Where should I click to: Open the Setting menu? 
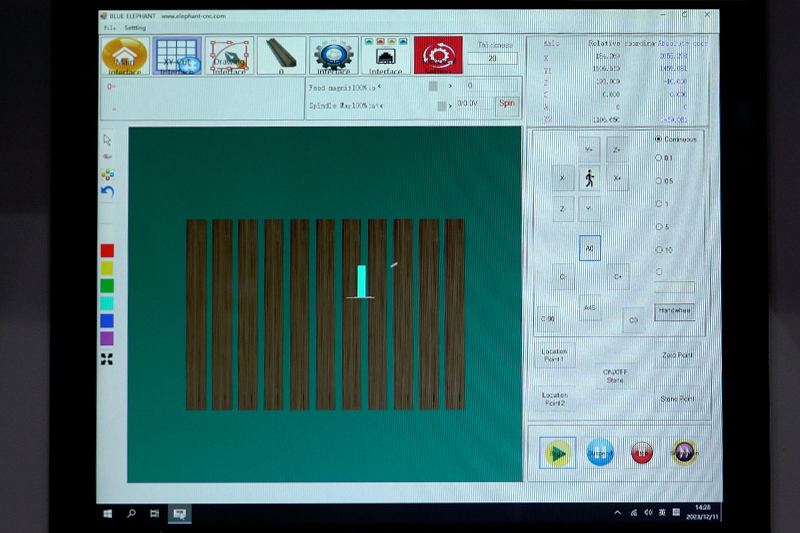click(x=135, y=28)
